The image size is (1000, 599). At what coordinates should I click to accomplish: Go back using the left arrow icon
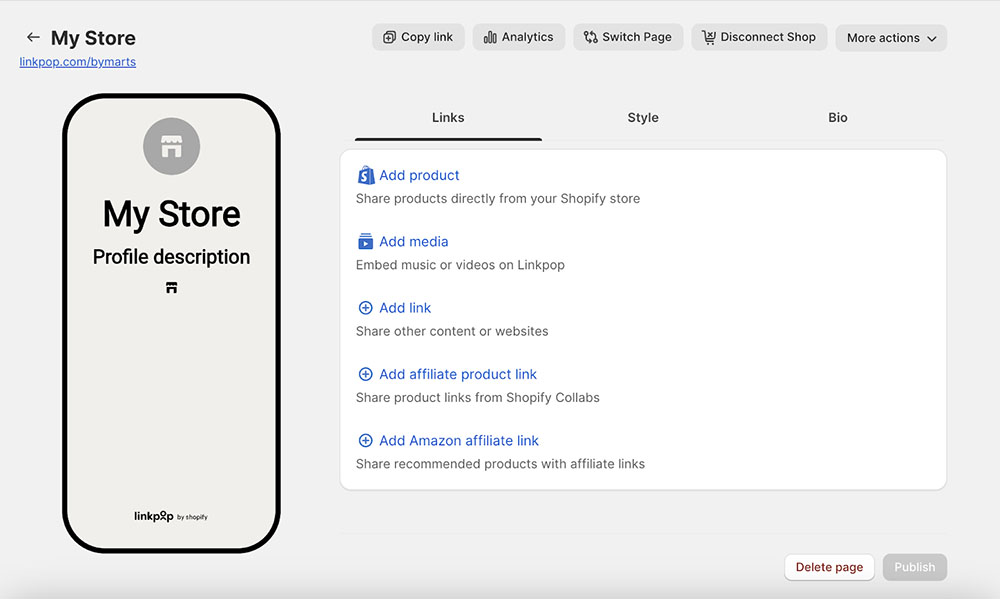[x=33, y=38]
